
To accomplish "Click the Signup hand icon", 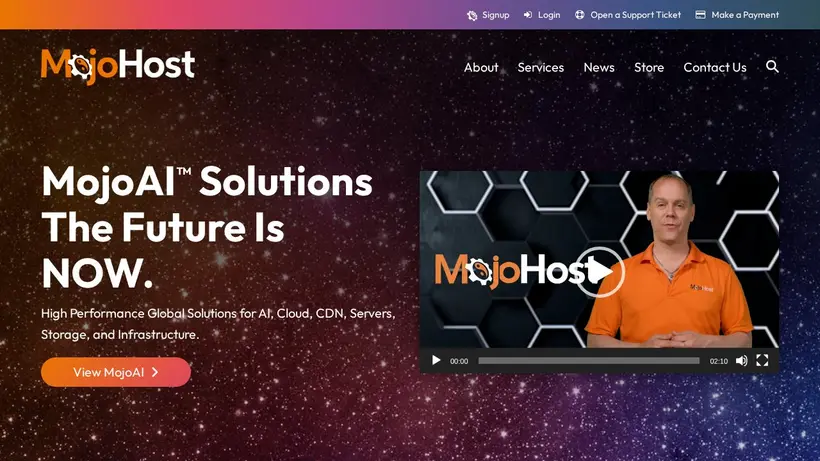I will coord(472,15).
